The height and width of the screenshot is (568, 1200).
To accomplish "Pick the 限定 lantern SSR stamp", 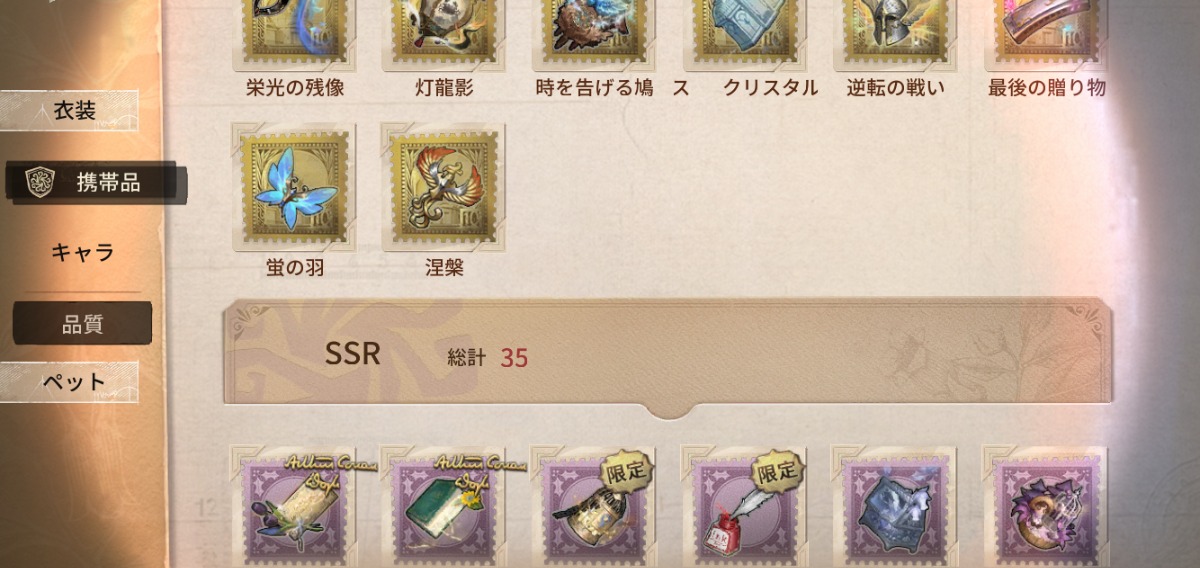I will 593,507.
